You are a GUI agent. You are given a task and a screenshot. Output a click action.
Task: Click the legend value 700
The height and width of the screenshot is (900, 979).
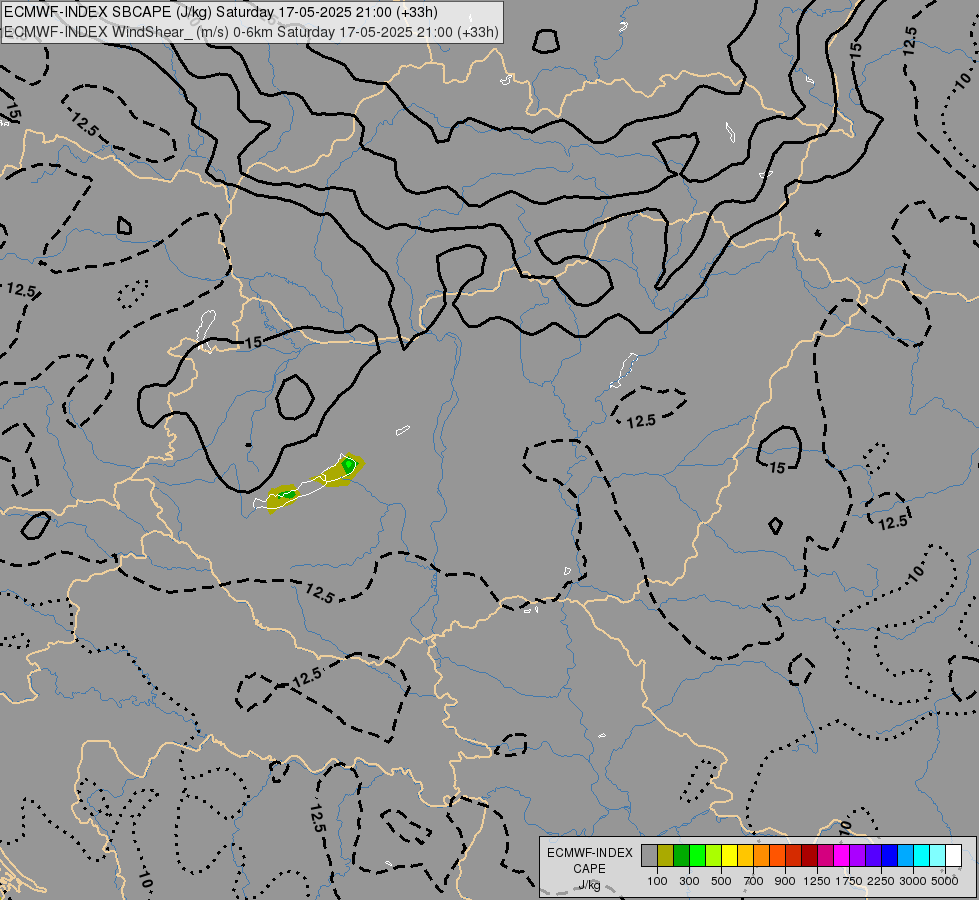coord(754,881)
